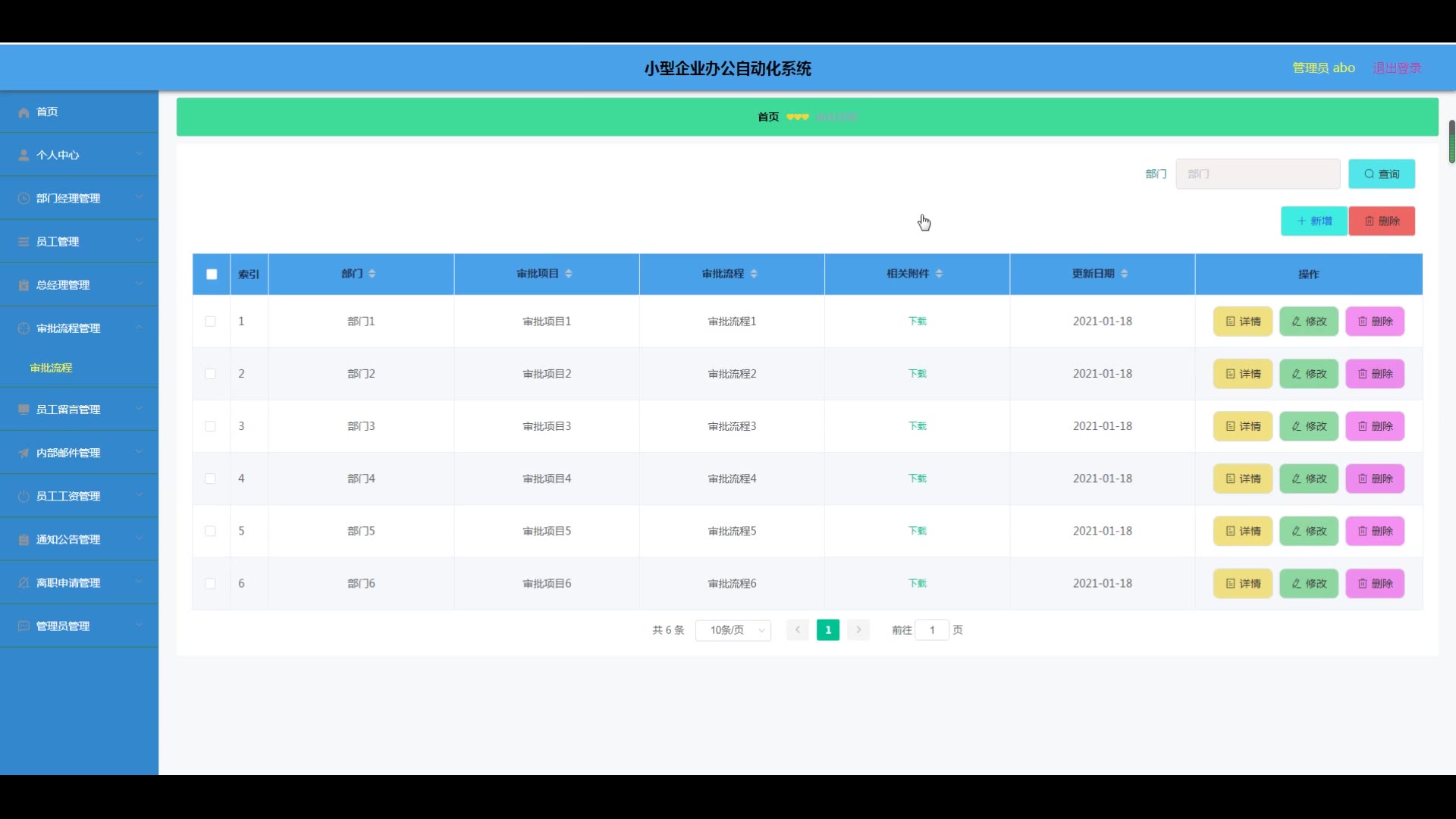Image resolution: width=1456 pixels, height=819 pixels.
Task: Select 审批流程 submenu item in the sidebar
Action: (x=51, y=368)
